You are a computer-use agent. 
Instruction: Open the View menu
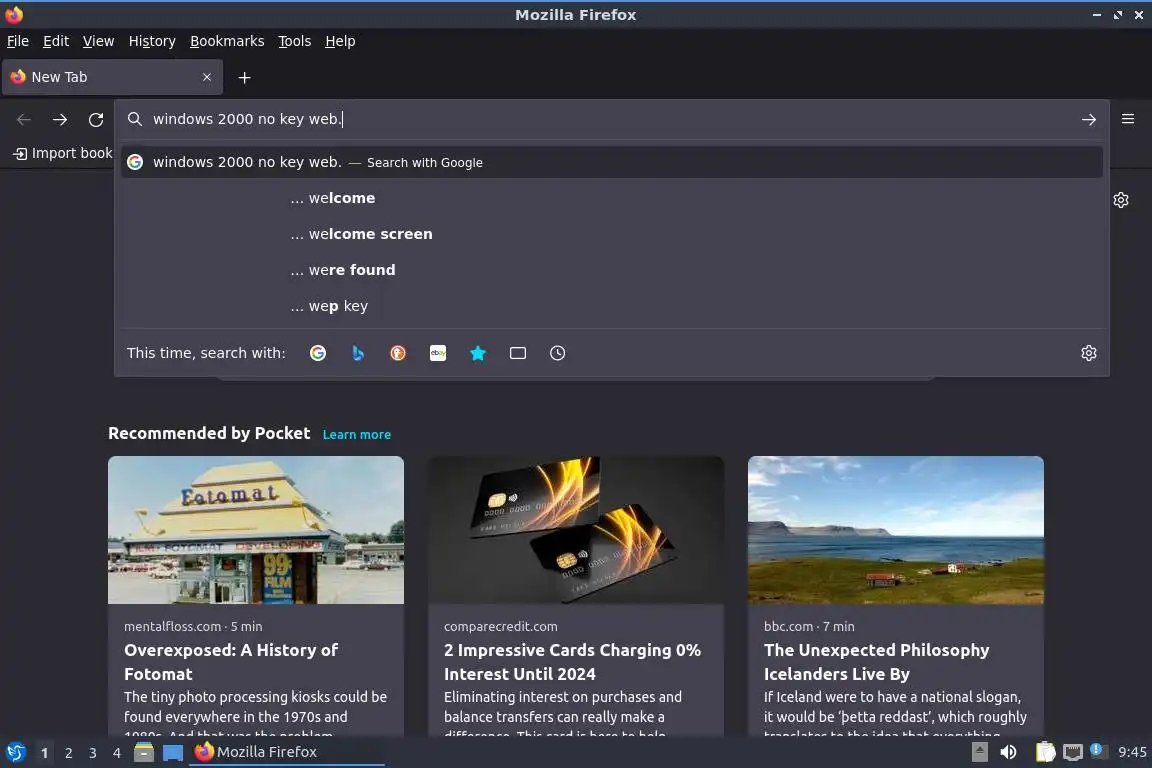[x=98, y=41]
